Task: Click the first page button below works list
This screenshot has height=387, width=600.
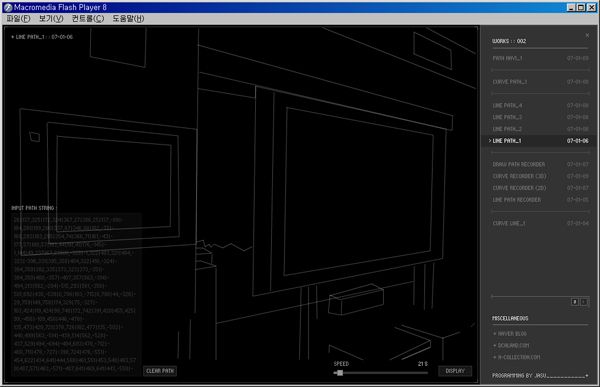Action: (574, 302)
